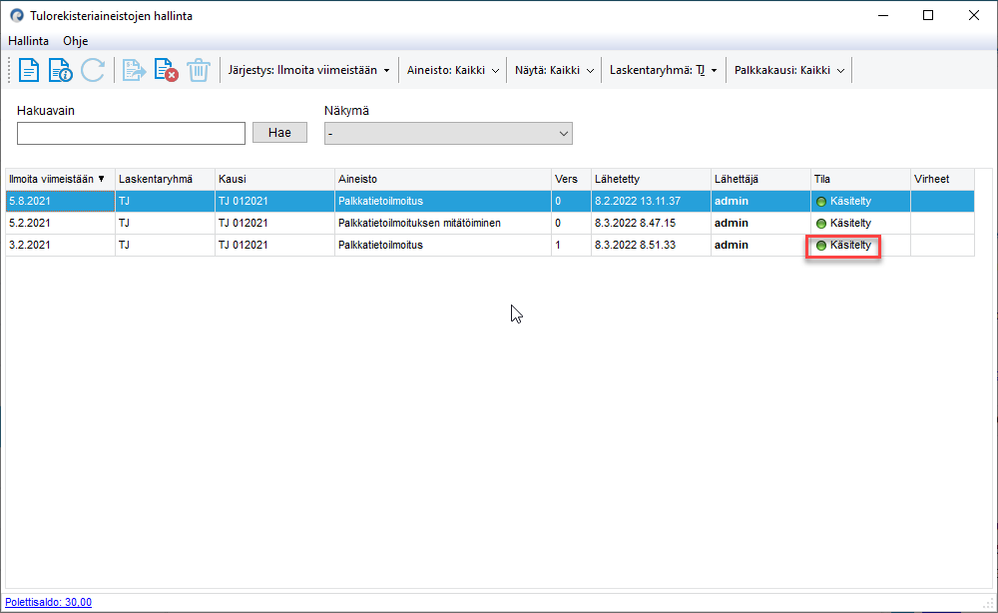Click the cancel document icon with red X
Viewport: 998px width, 613px height.
click(x=166, y=70)
